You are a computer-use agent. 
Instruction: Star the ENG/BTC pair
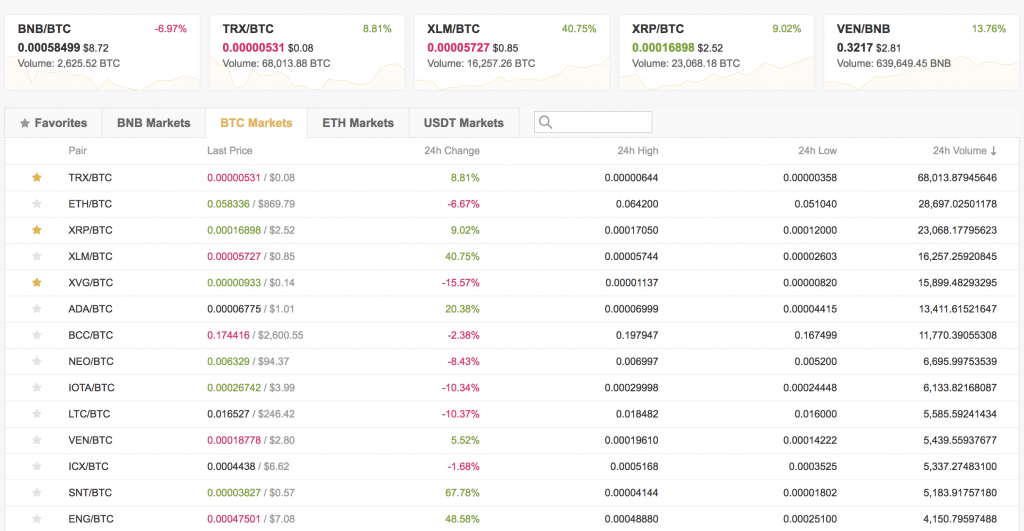click(37, 519)
